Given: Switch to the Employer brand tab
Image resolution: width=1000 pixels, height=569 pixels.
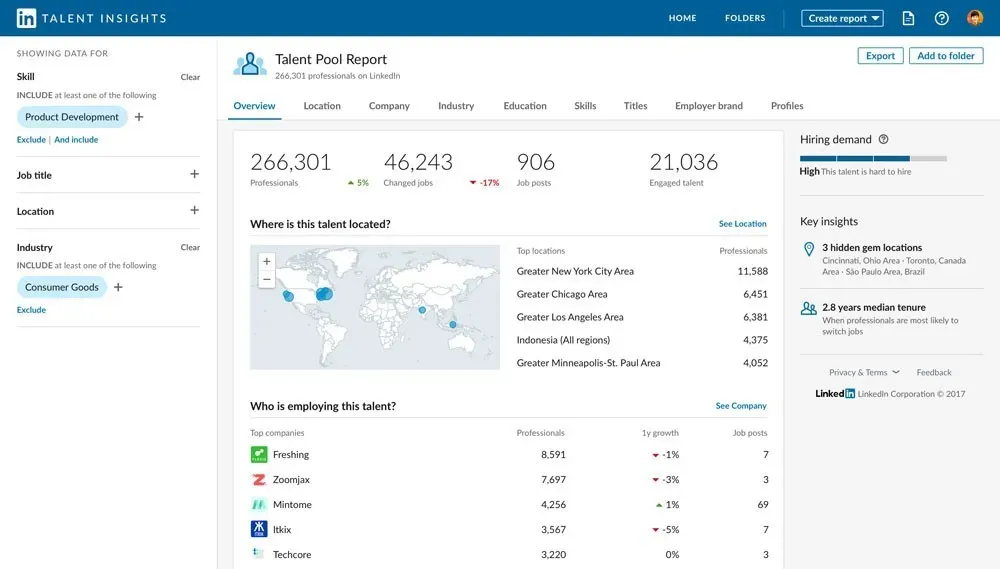Looking at the screenshot, I should [708, 106].
